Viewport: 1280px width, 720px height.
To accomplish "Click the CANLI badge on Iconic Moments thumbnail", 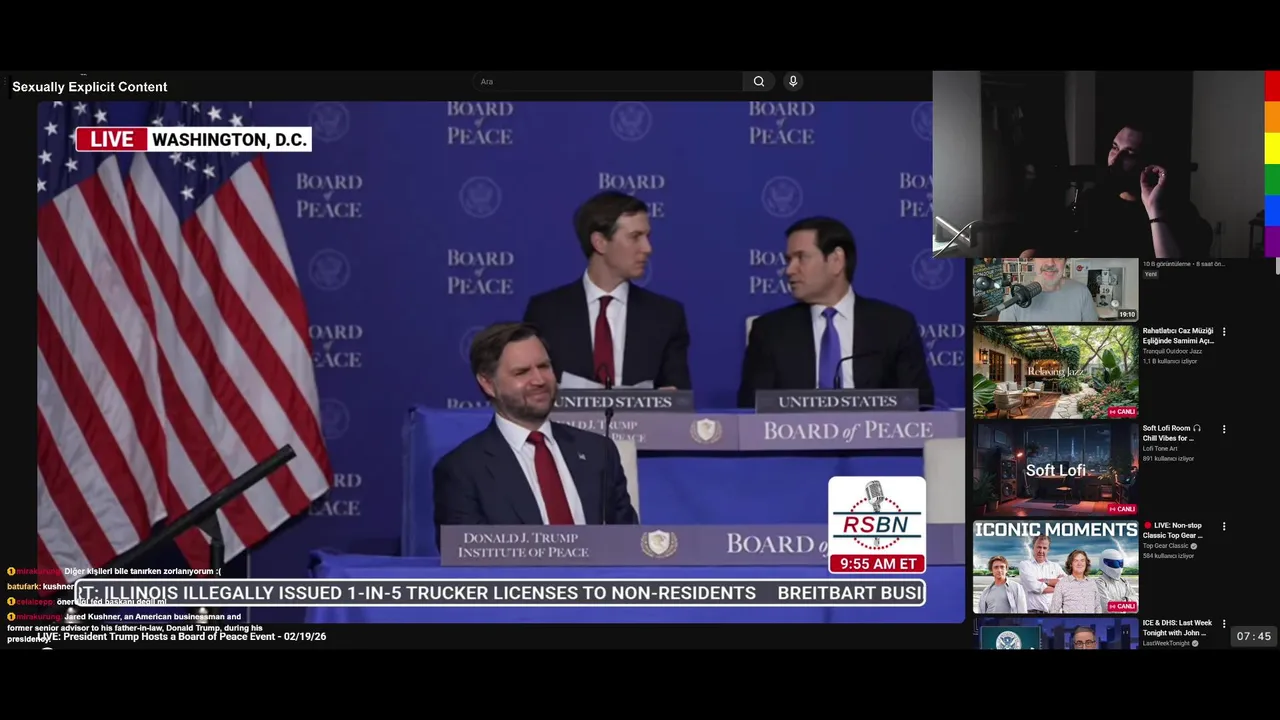I will click(1121, 606).
